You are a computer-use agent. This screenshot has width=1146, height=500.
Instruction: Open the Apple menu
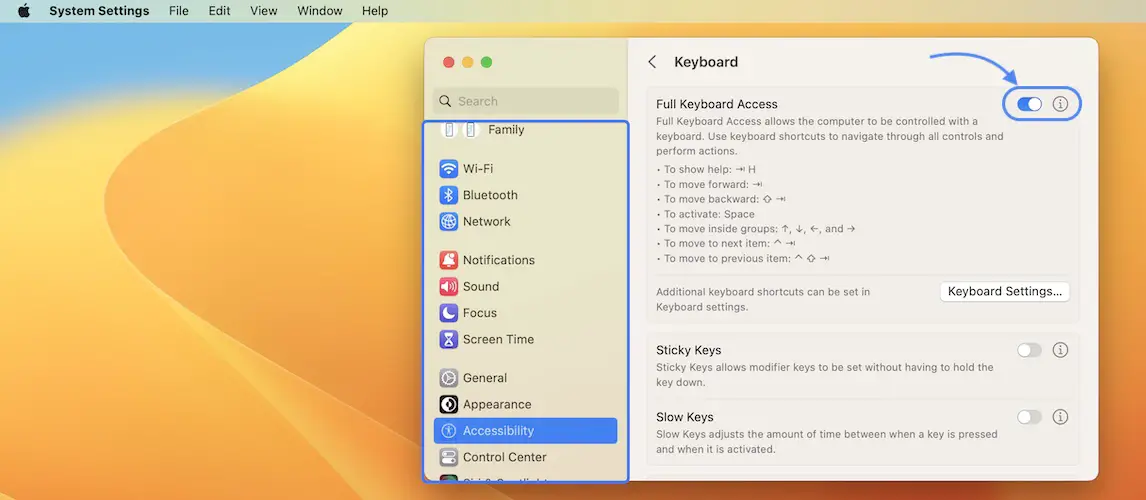pos(24,11)
